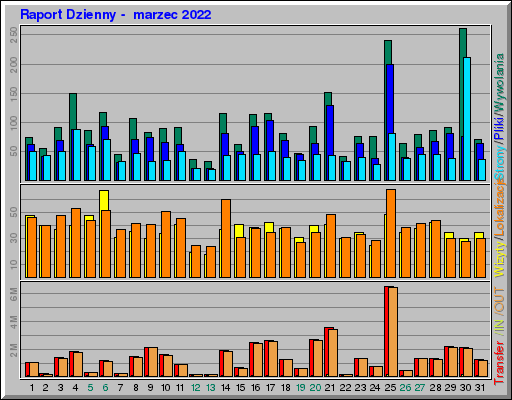
Task: Select day label "17" on the x-axis
Action: coord(270,388)
